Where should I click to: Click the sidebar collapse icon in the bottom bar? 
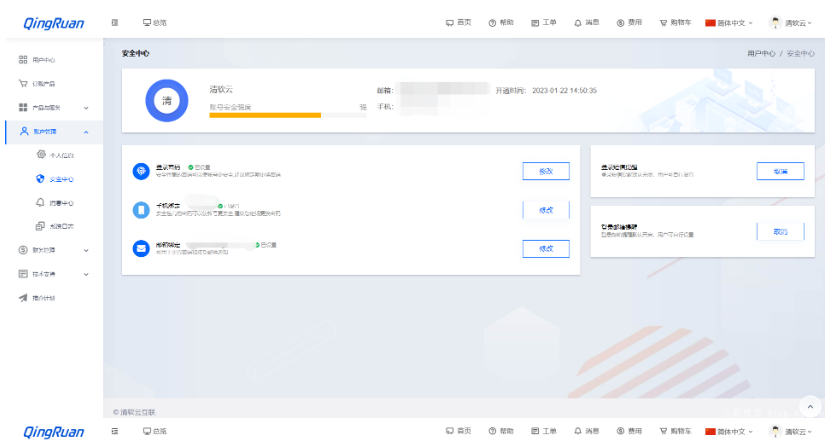tap(115, 431)
